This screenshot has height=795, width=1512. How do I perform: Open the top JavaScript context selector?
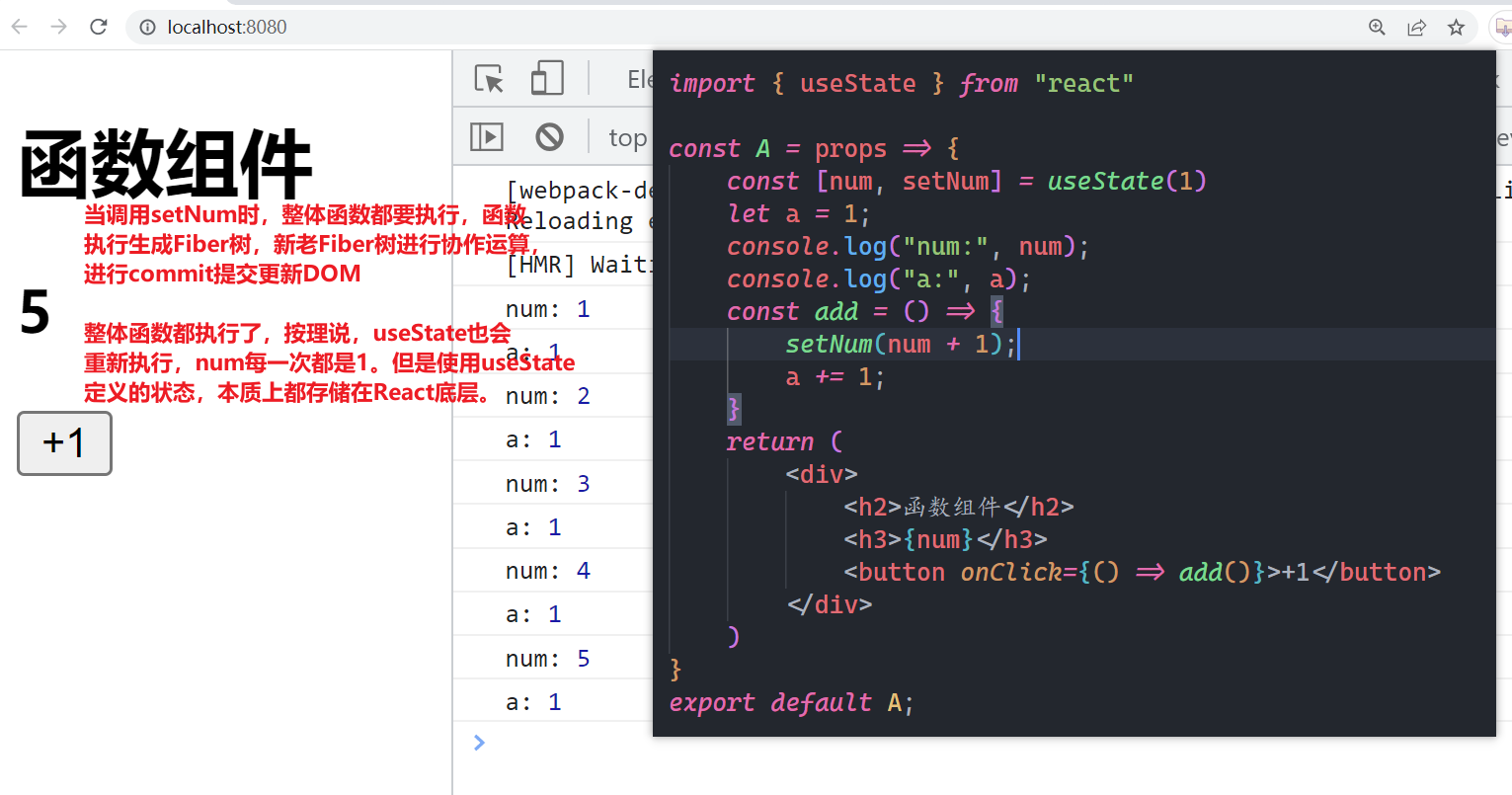tap(628, 137)
